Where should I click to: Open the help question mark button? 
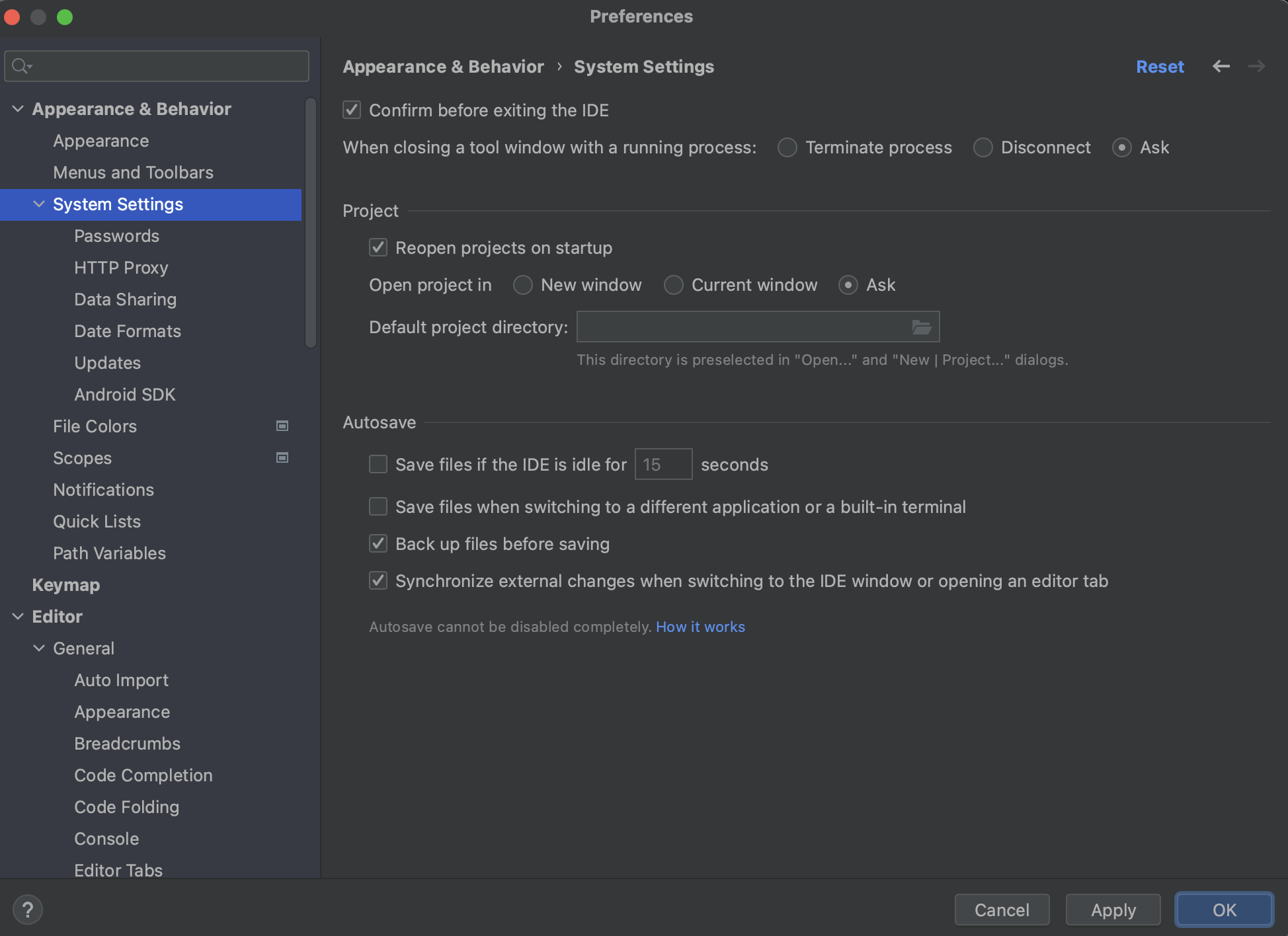click(x=28, y=910)
